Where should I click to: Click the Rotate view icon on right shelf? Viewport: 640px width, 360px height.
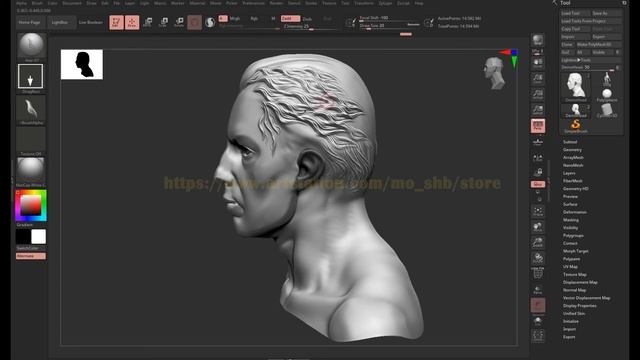(x=538, y=258)
